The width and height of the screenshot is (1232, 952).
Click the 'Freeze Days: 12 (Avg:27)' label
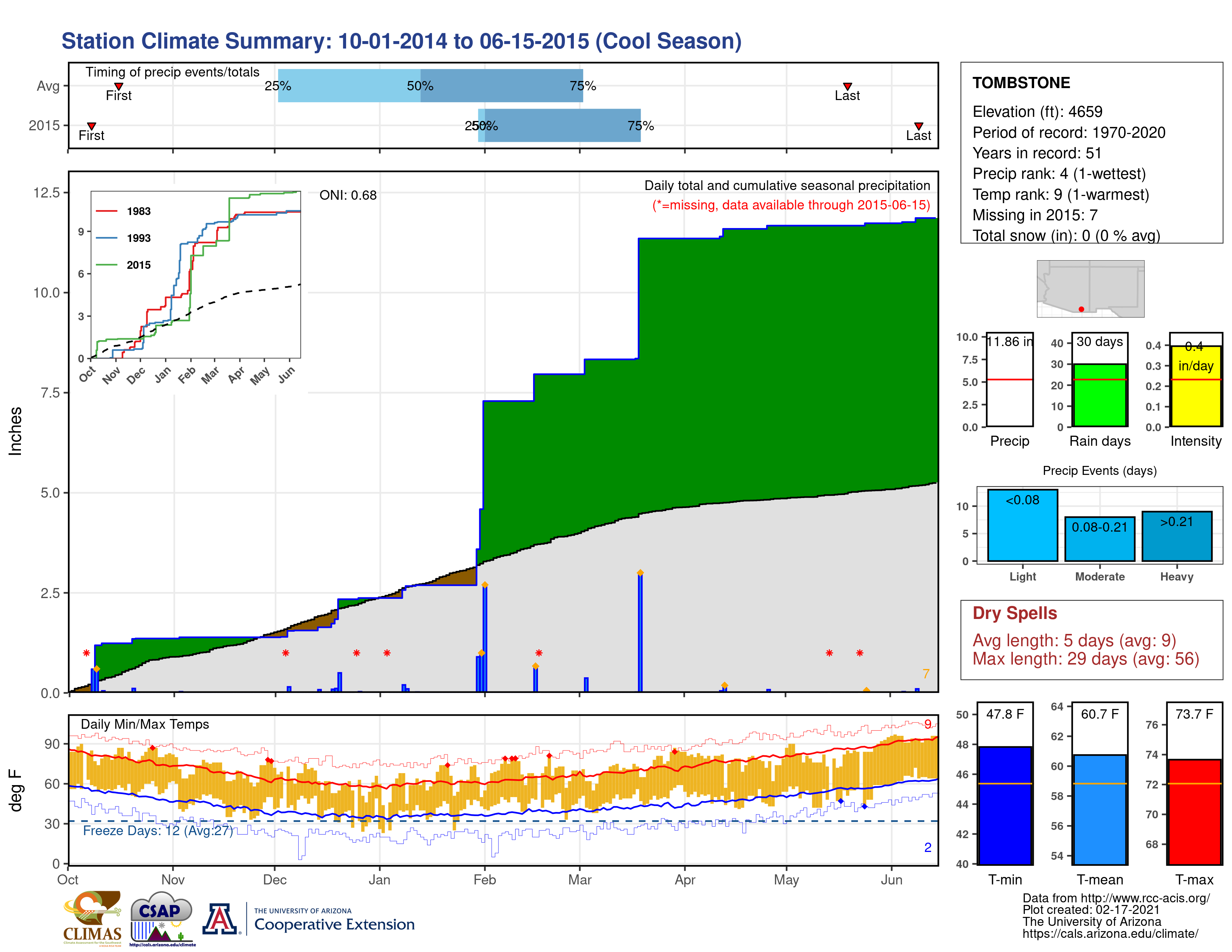[x=158, y=831]
